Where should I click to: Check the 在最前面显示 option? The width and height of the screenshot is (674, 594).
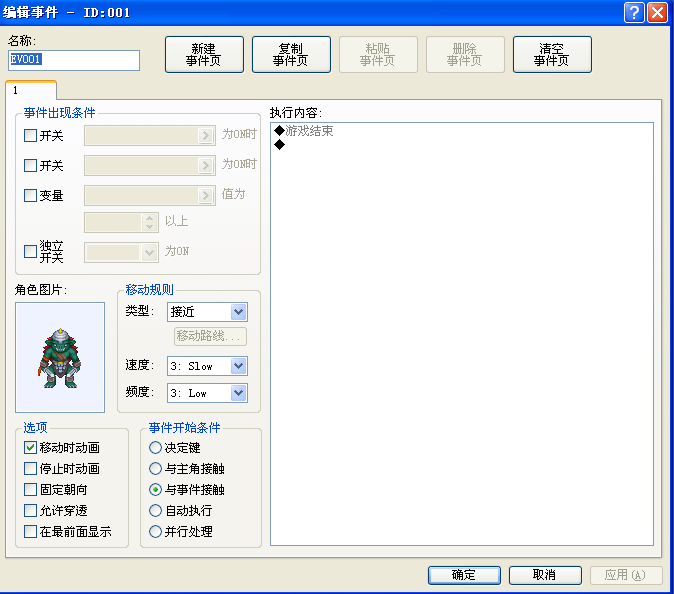point(30,532)
